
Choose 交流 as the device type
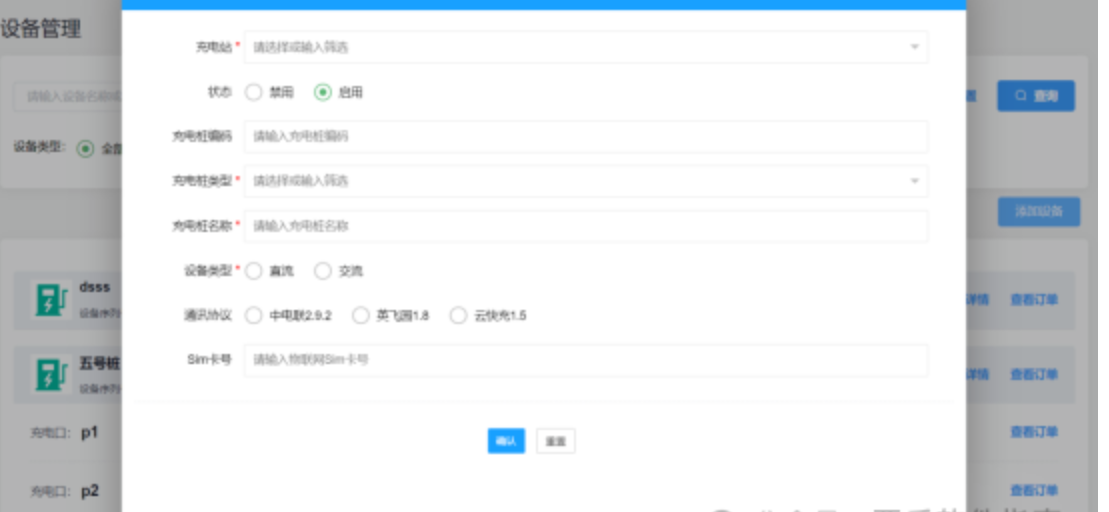tap(323, 271)
